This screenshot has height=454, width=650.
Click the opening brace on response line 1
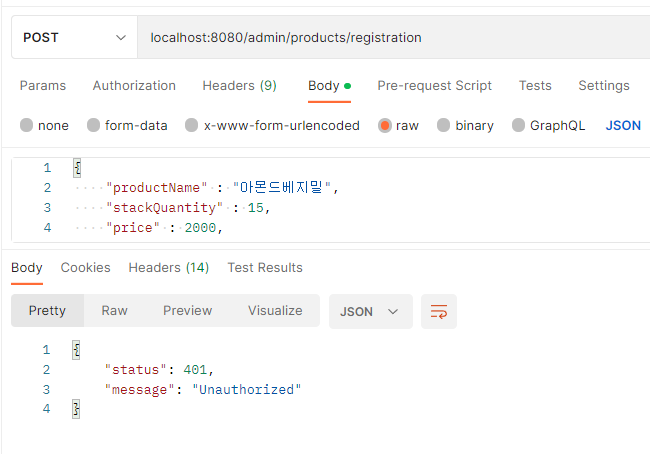pyautogui.click(x=76, y=350)
